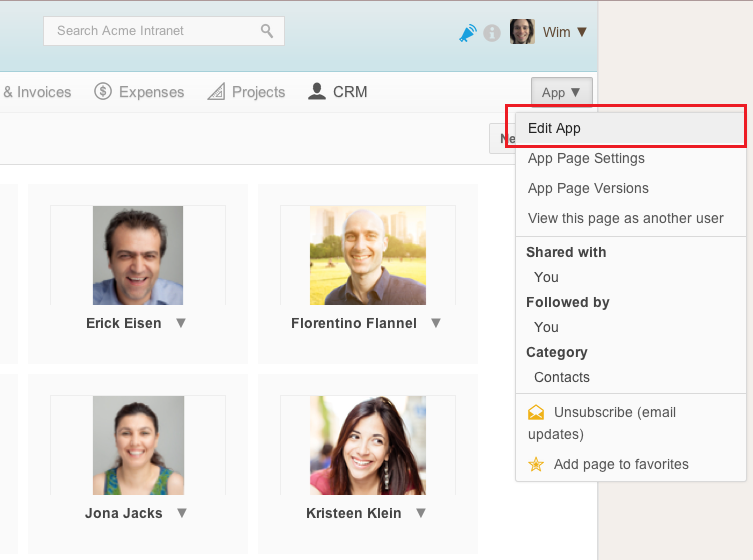The image size is (753, 560).
Task: Open the arrow menu for Kristeen Klein
Action: pos(421,513)
